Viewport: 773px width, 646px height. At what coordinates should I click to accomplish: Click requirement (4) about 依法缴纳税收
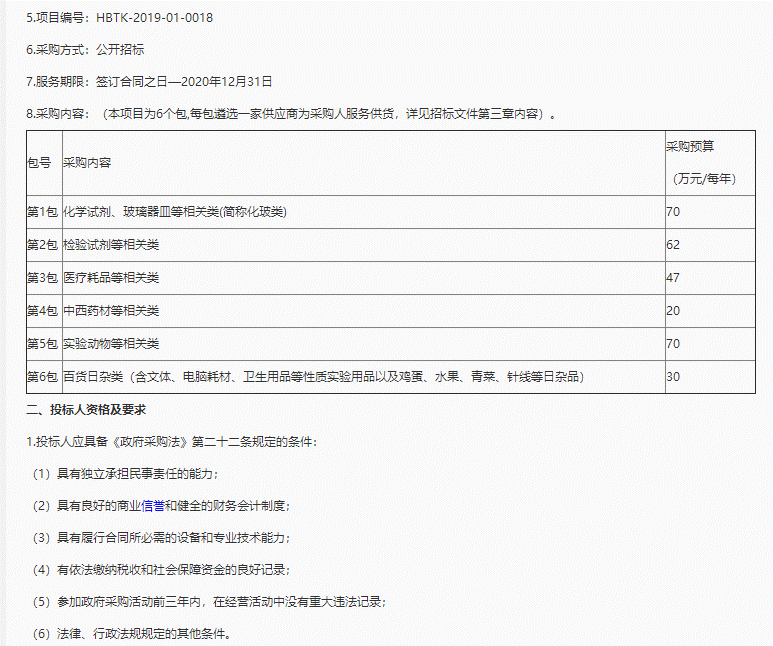point(161,570)
